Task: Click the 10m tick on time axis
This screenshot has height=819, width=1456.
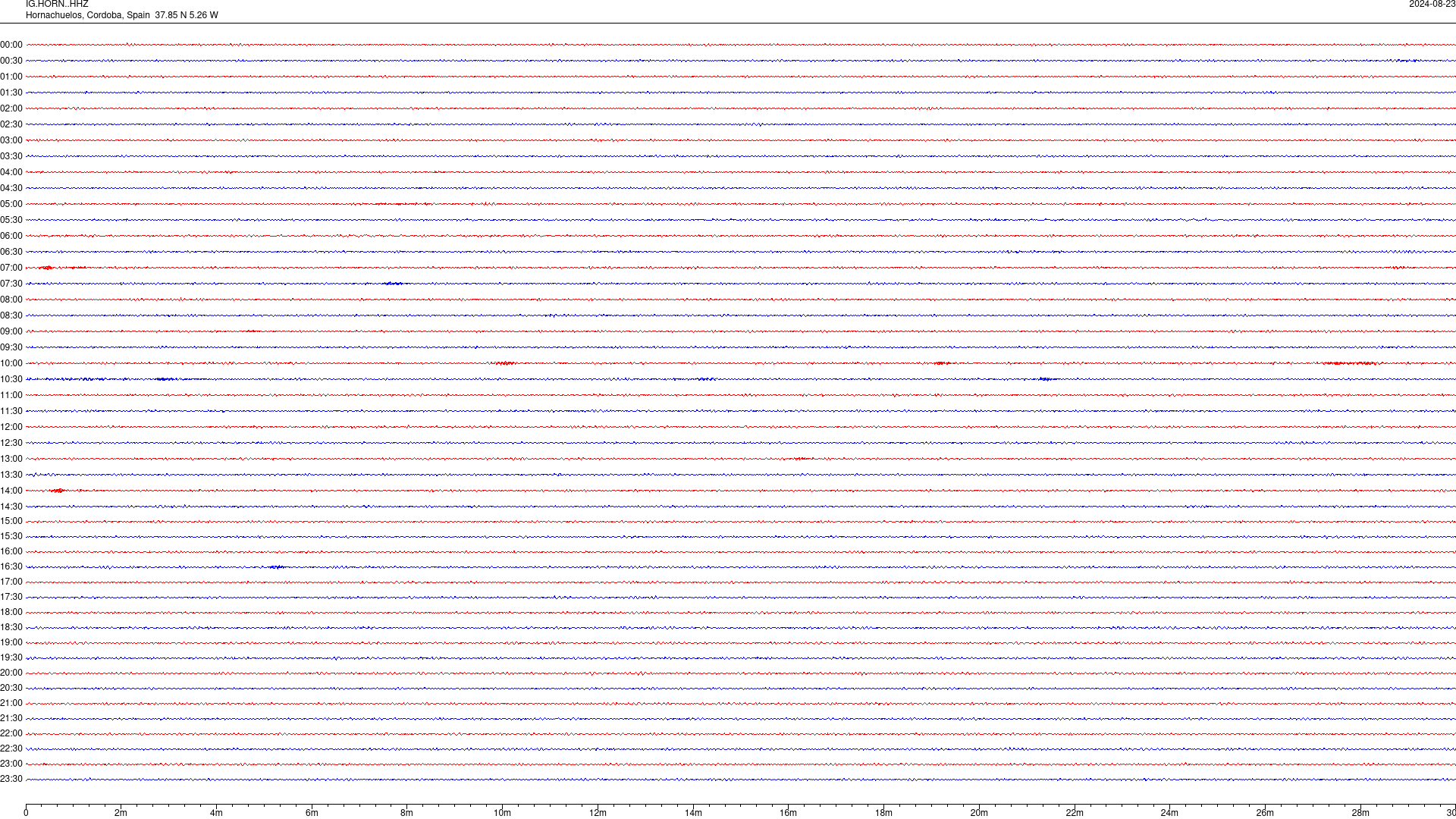Action: (x=502, y=813)
